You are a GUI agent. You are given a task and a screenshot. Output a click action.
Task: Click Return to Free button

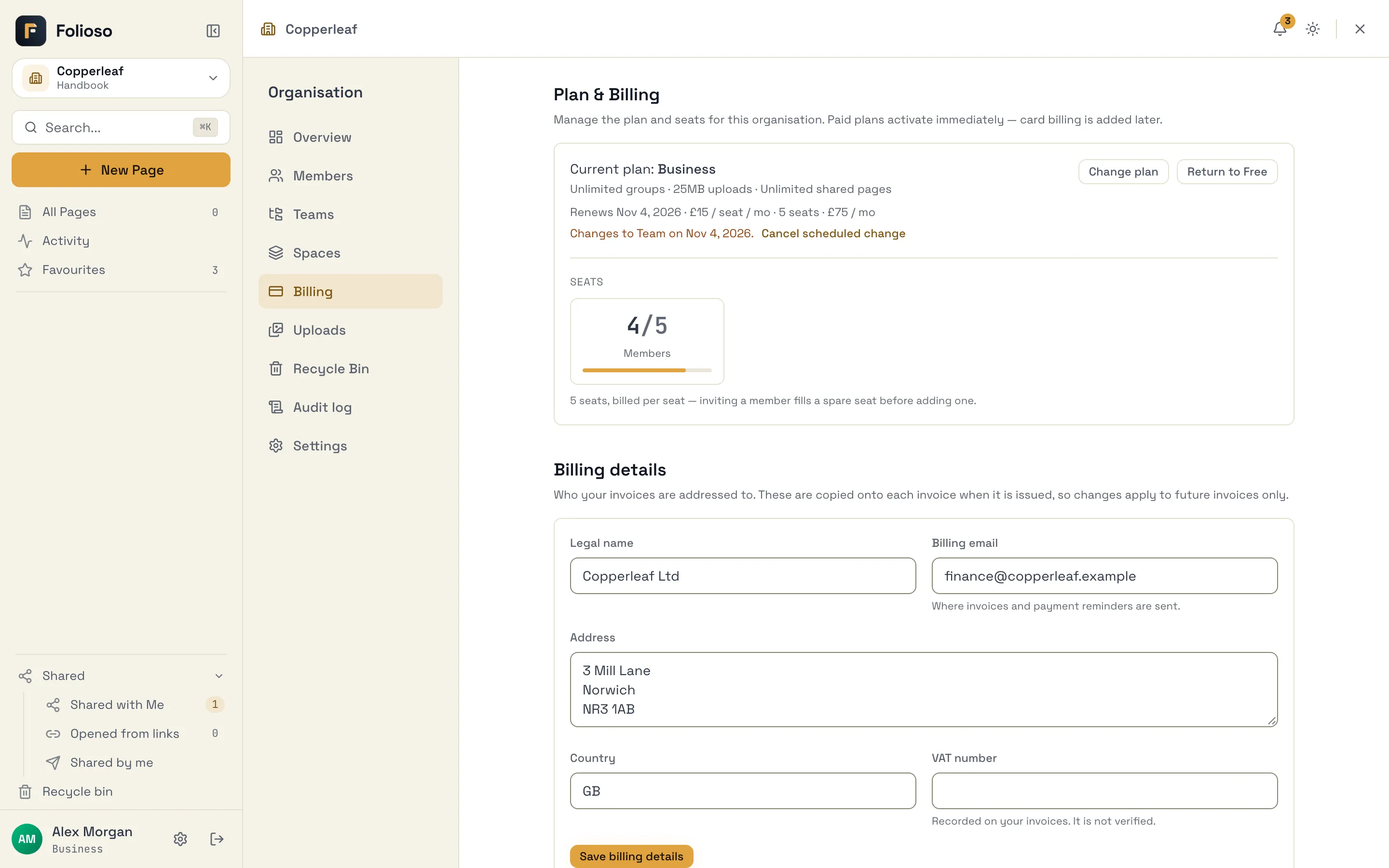pos(1227,172)
